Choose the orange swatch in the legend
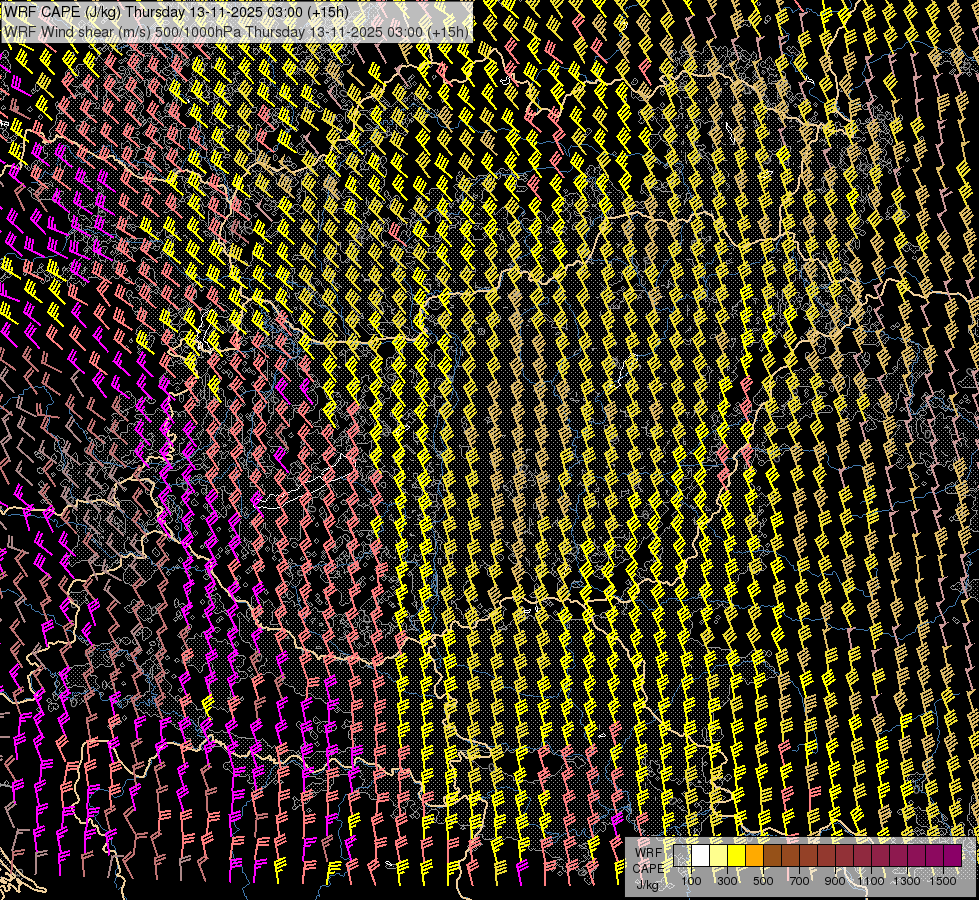The width and height of the screenshot is (979, 900). click(754, 855)
